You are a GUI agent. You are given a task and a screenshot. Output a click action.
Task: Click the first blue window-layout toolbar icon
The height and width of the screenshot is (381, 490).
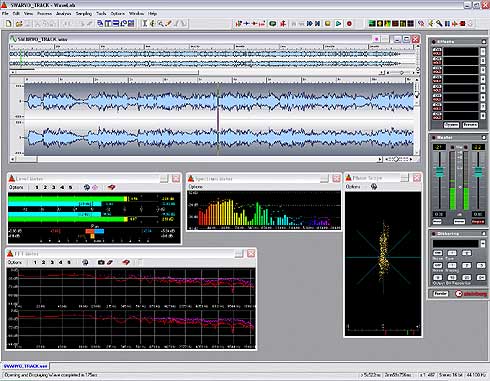[x=100, y=24]
